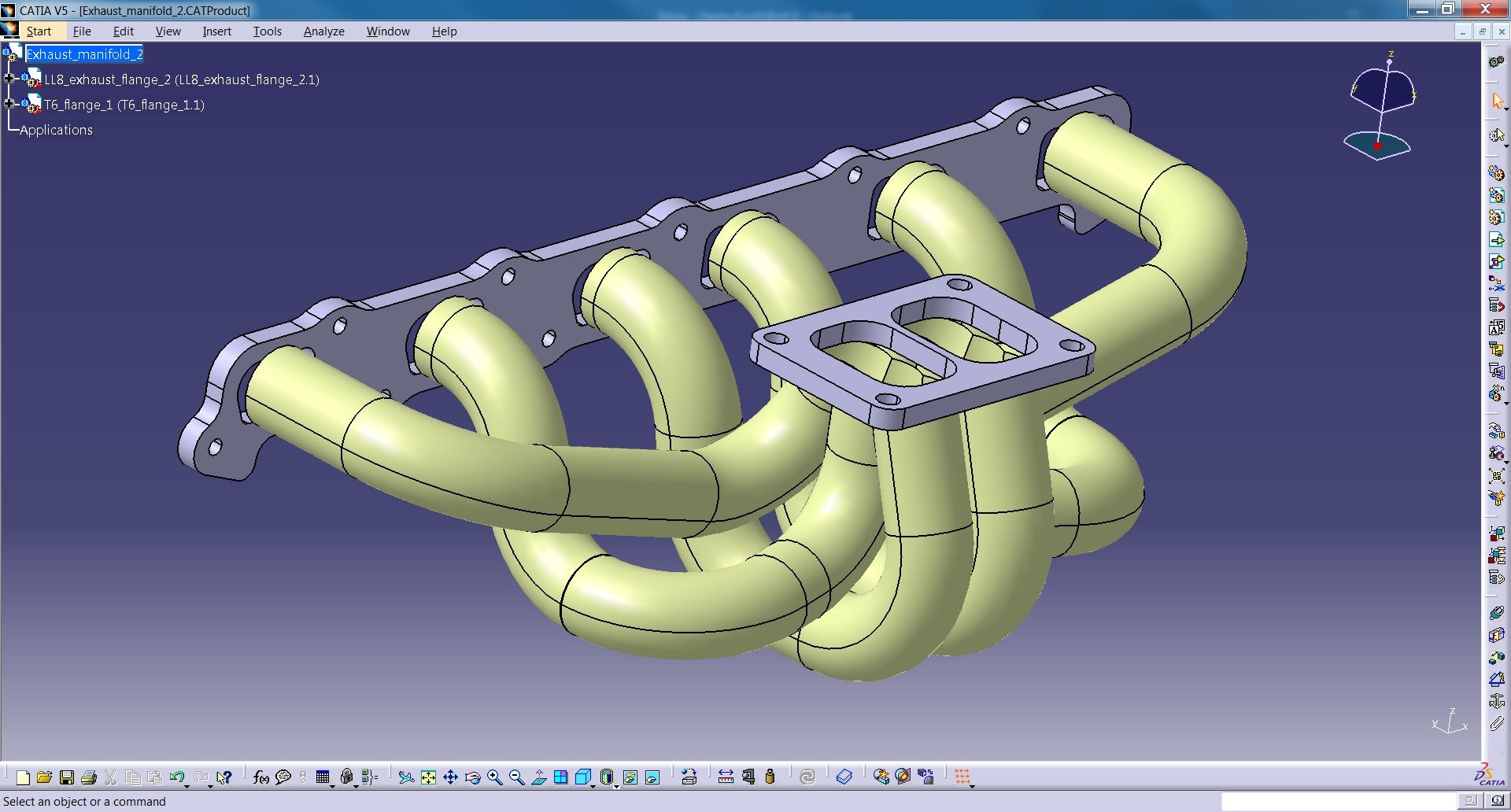The height and width of the screenshot is (812, 1511).
Task: Select the Exhaust_manifold_2 root node
Action: (84, 54)
